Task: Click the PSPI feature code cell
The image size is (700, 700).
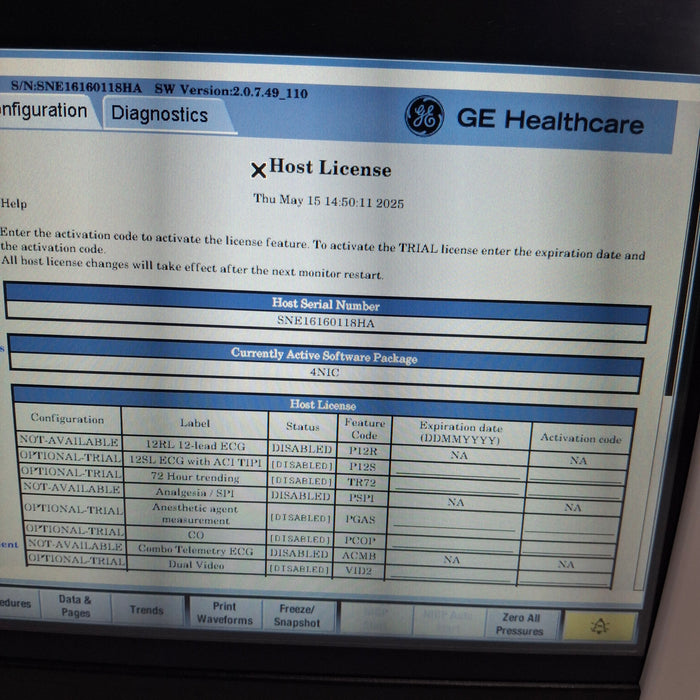Action: coord(361,497)
